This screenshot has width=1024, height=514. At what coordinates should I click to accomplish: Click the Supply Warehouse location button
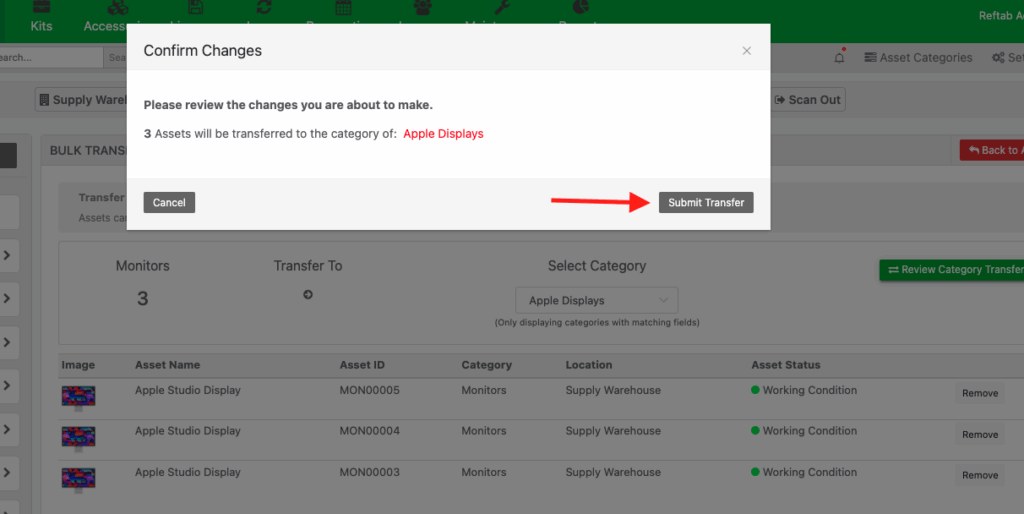click(x=81, y=100)
